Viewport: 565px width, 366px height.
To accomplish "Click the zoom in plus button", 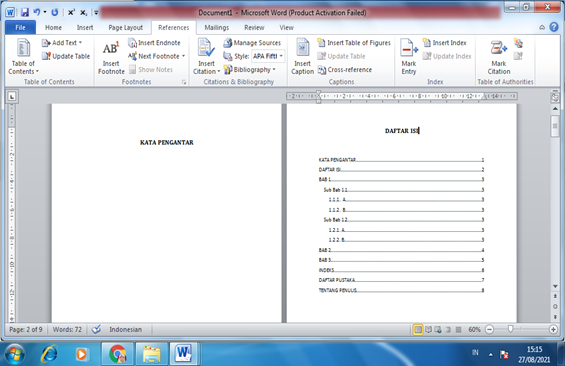I will pos(553,329).
